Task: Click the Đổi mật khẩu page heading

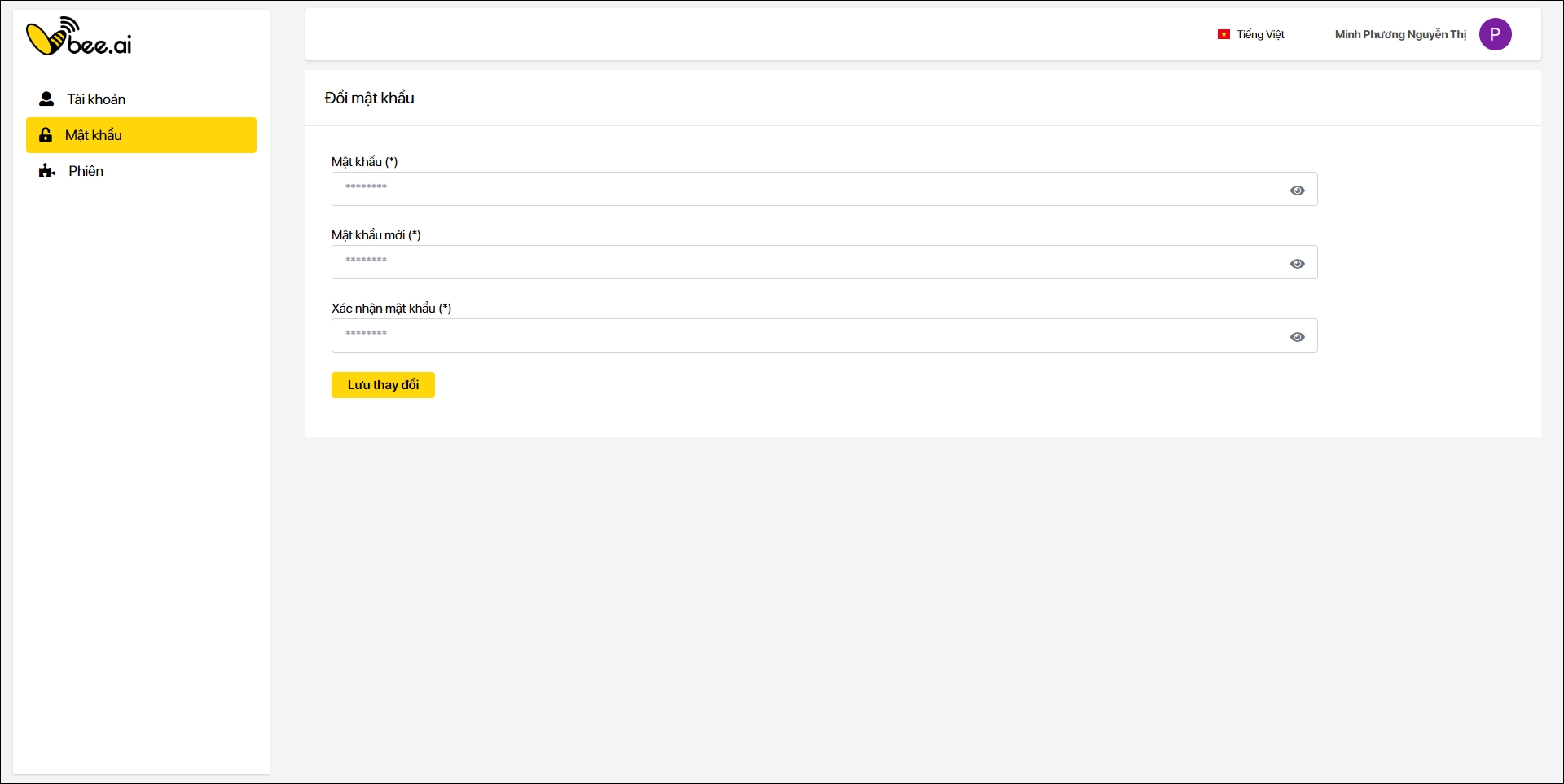Action: pos(369,98)
